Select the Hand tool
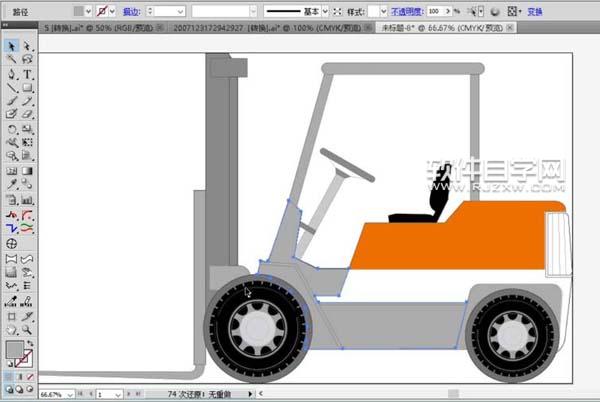 (11, 328)
